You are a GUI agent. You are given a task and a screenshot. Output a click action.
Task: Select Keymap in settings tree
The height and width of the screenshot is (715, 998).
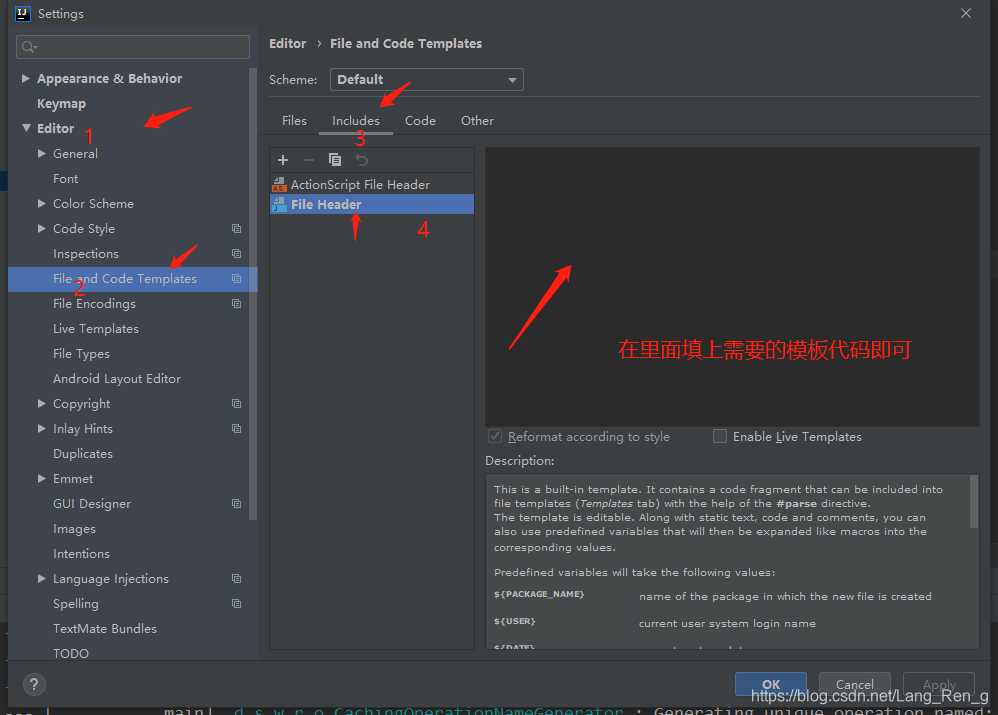coord(61,104)
